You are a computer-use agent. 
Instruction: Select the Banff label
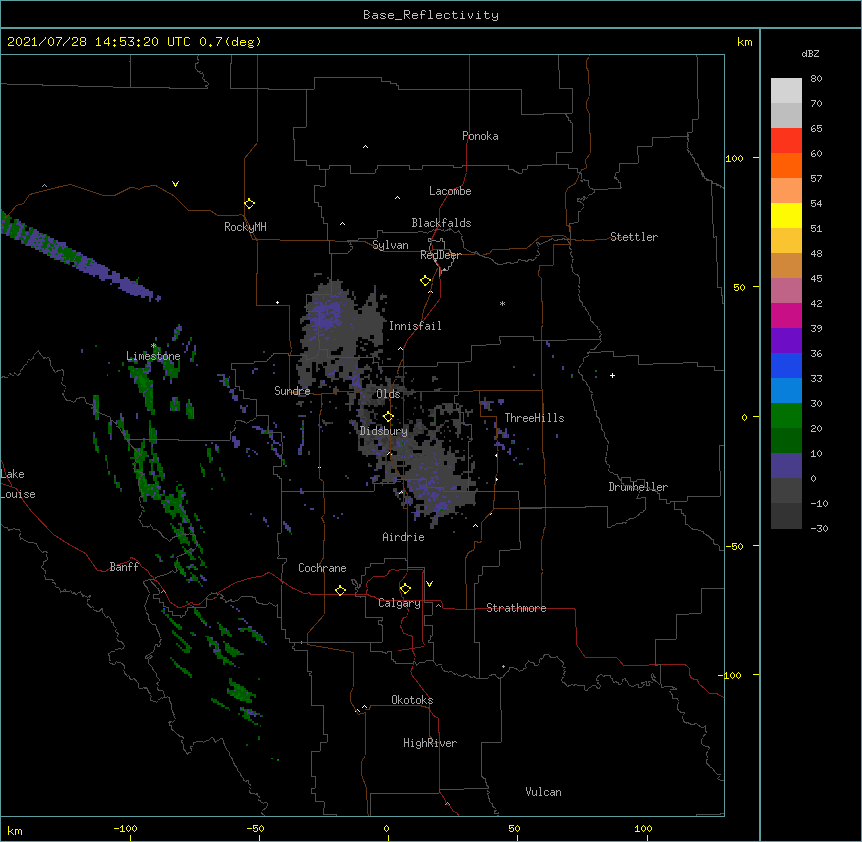point(124,567)
